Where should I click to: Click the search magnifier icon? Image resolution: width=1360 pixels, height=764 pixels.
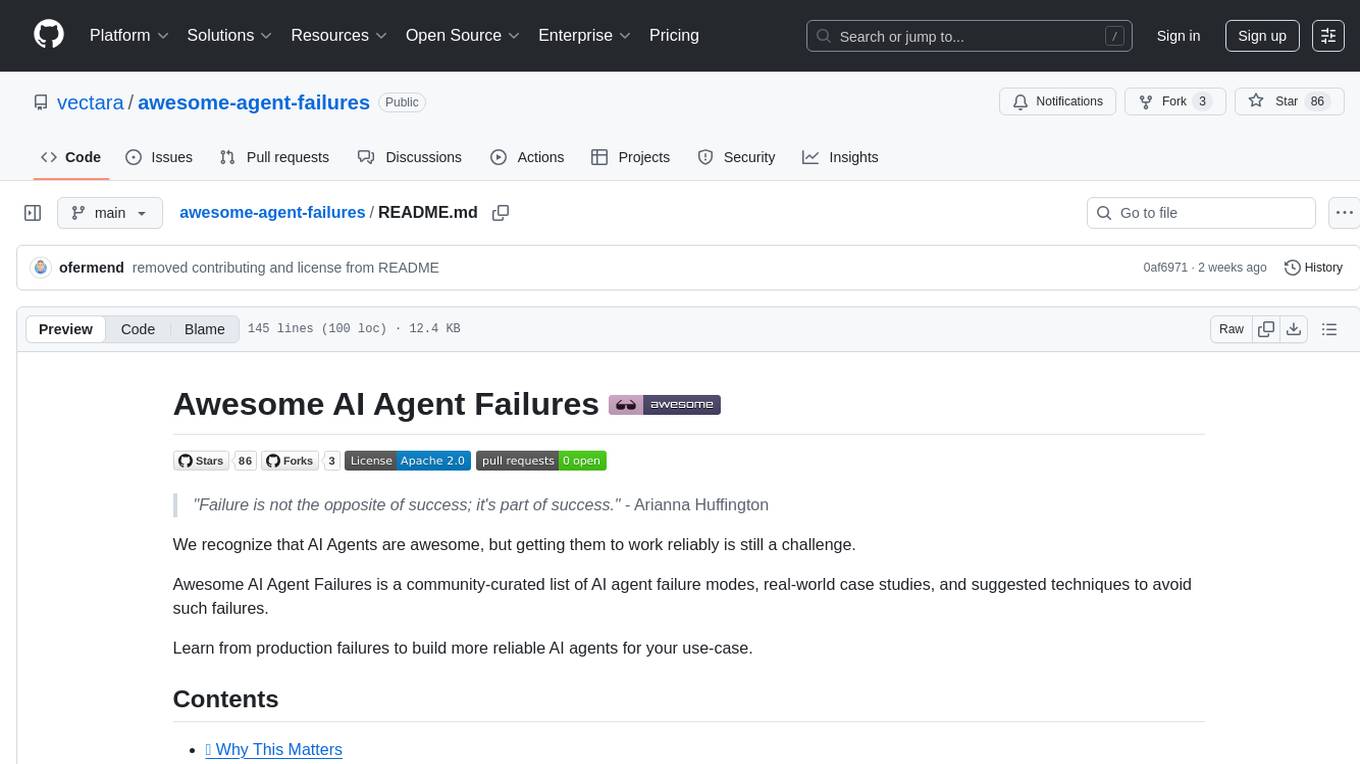pos(824,36)
